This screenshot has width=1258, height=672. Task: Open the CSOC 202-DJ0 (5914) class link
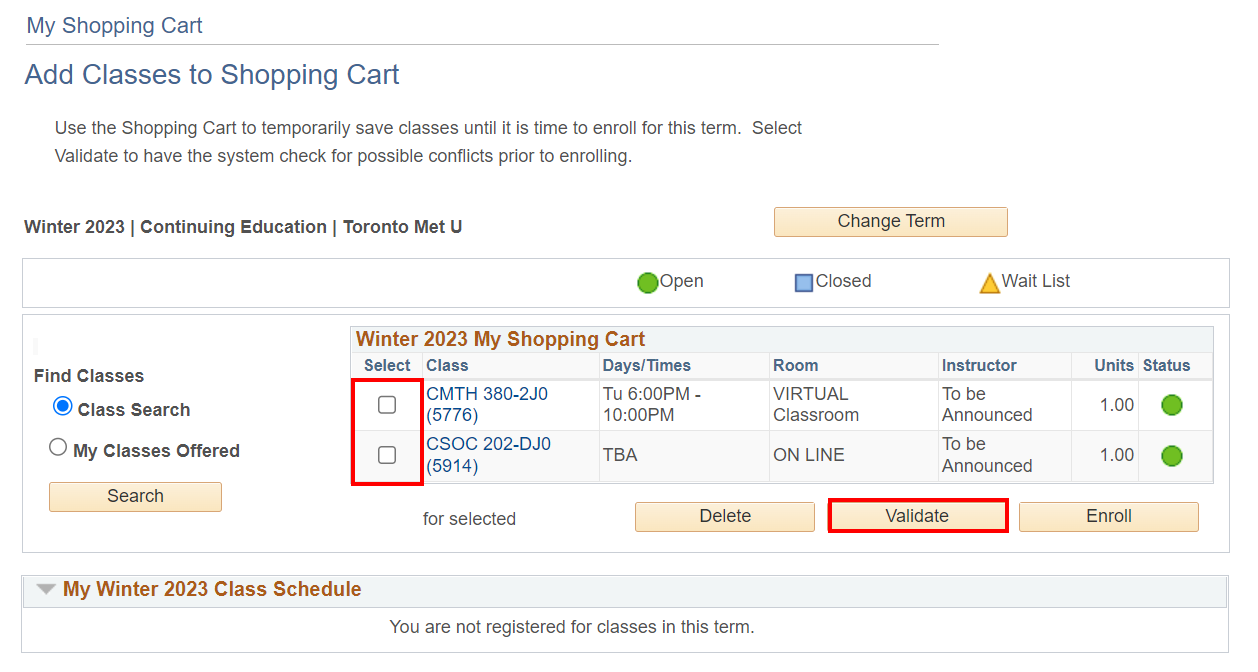point(488,455)
